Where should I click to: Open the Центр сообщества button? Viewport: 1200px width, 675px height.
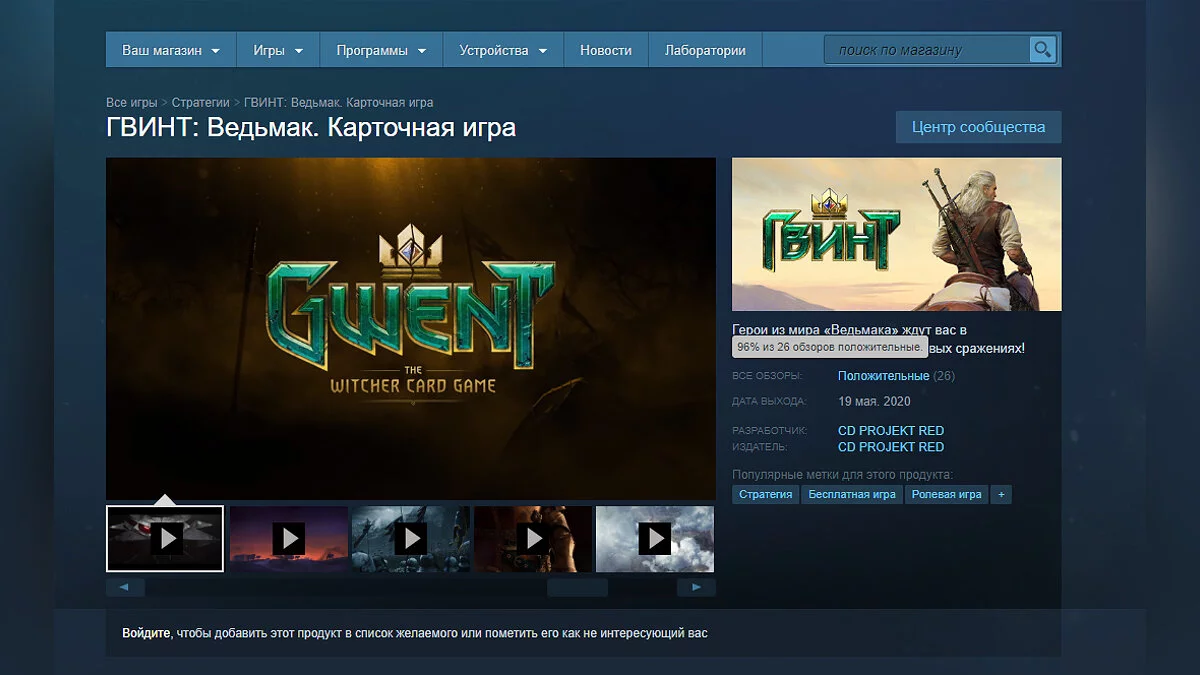pyautogui.click(x=978, y=127)
